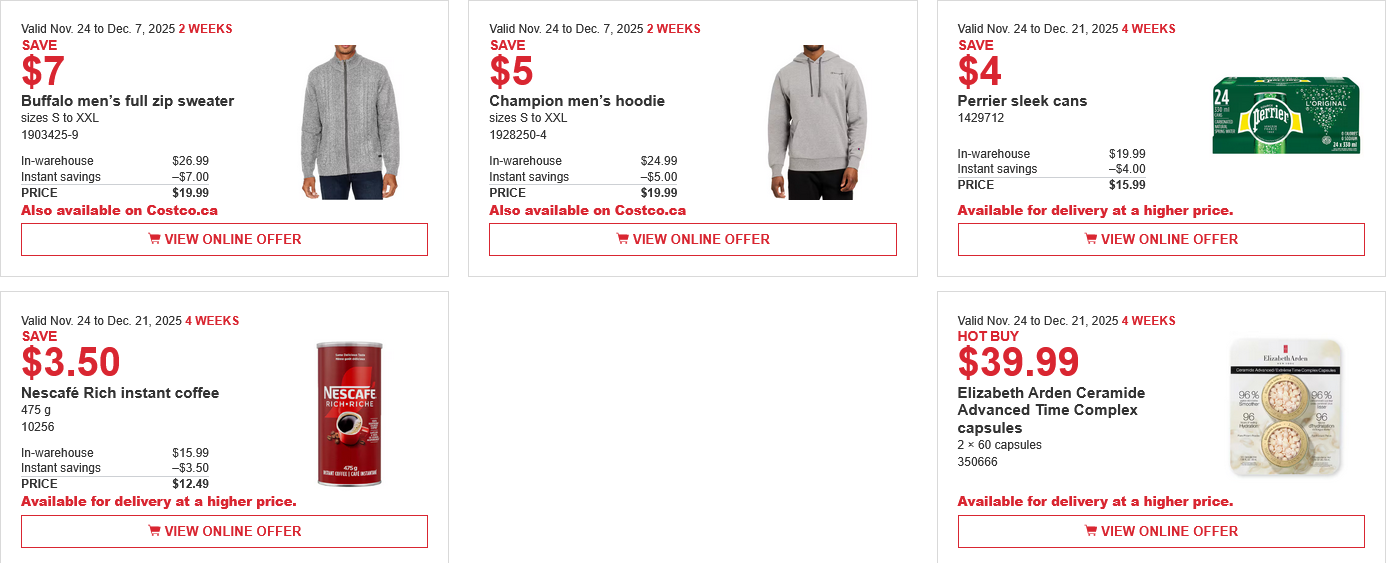Click cart icon under Elizabeth Arden offer
The width and height of the screenshot is (1389, 563).
[x=1091, y=531]
